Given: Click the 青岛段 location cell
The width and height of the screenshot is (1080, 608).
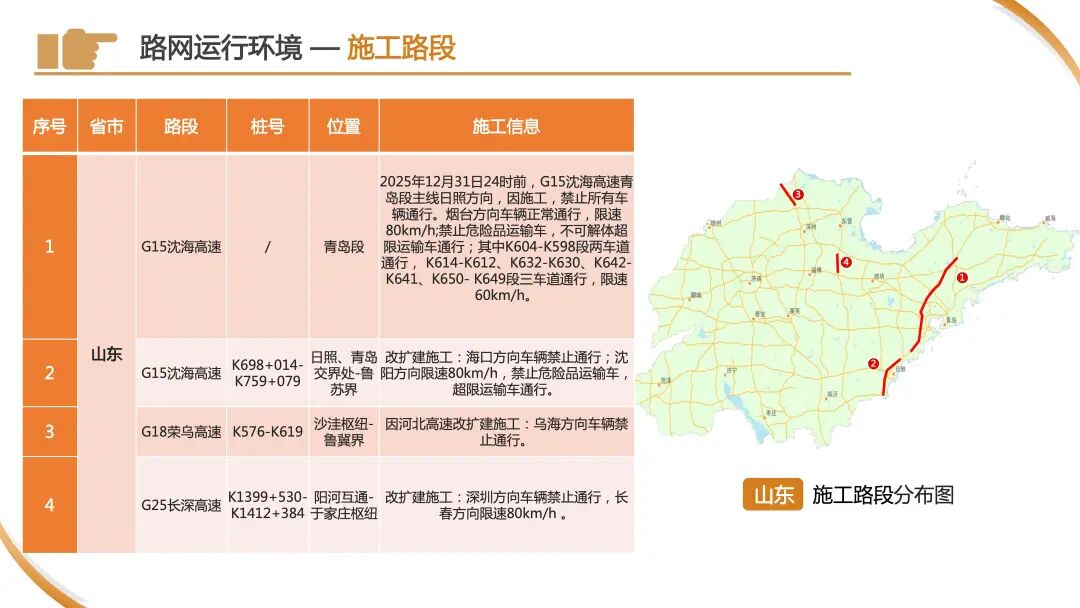Looking at the screenshot, I should tap(344, 247).
